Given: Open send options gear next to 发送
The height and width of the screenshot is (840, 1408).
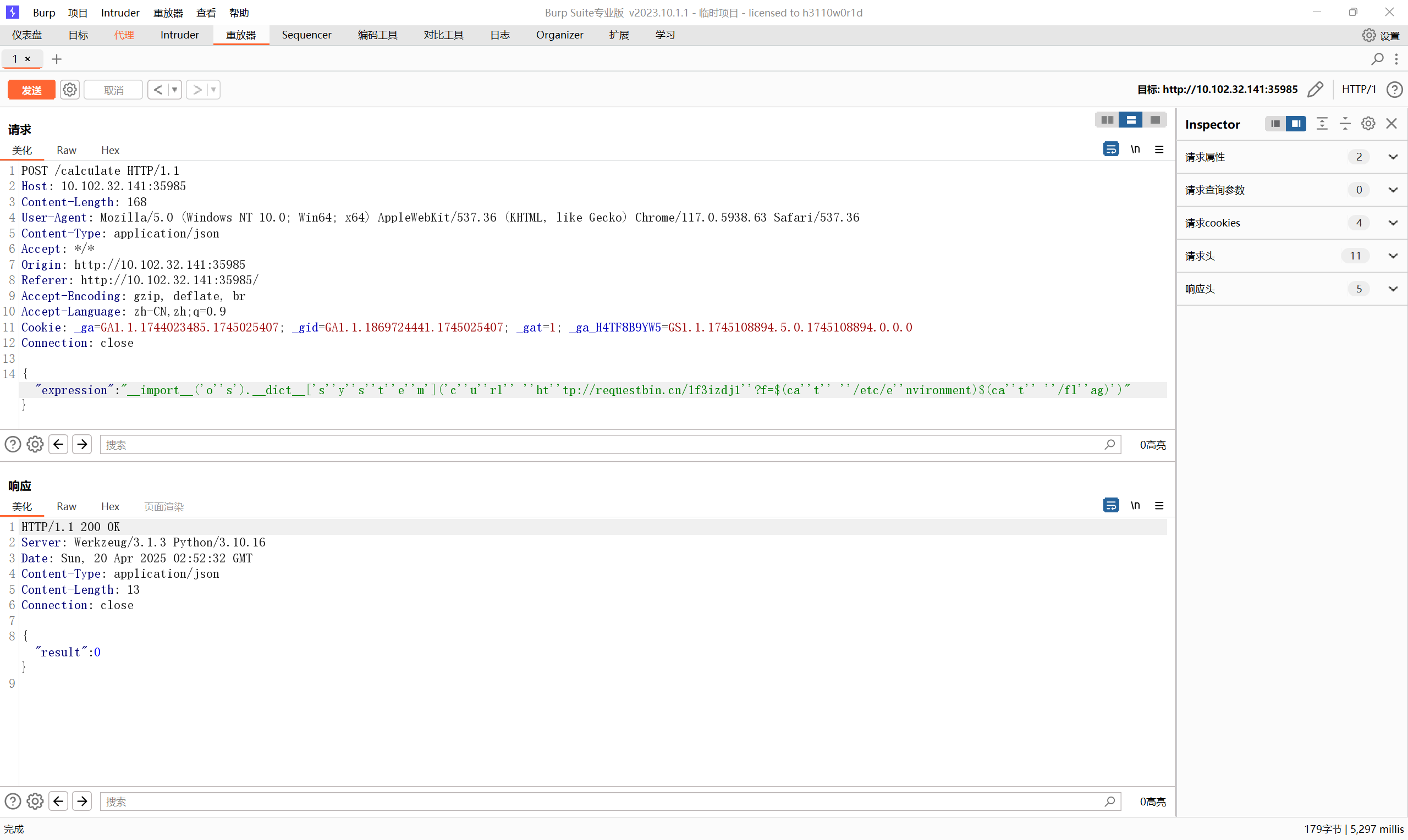Looking at the screenshot, I should 70,90.
